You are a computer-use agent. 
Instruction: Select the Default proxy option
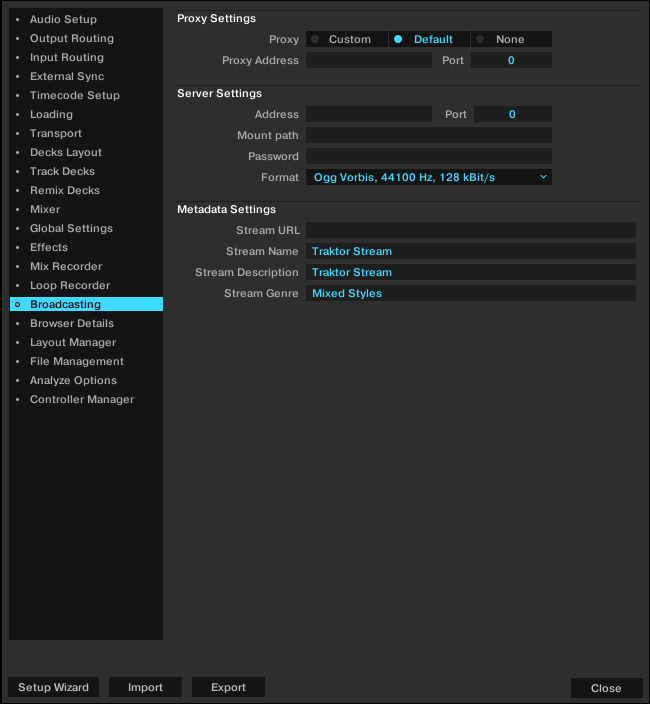click(429, 39)
